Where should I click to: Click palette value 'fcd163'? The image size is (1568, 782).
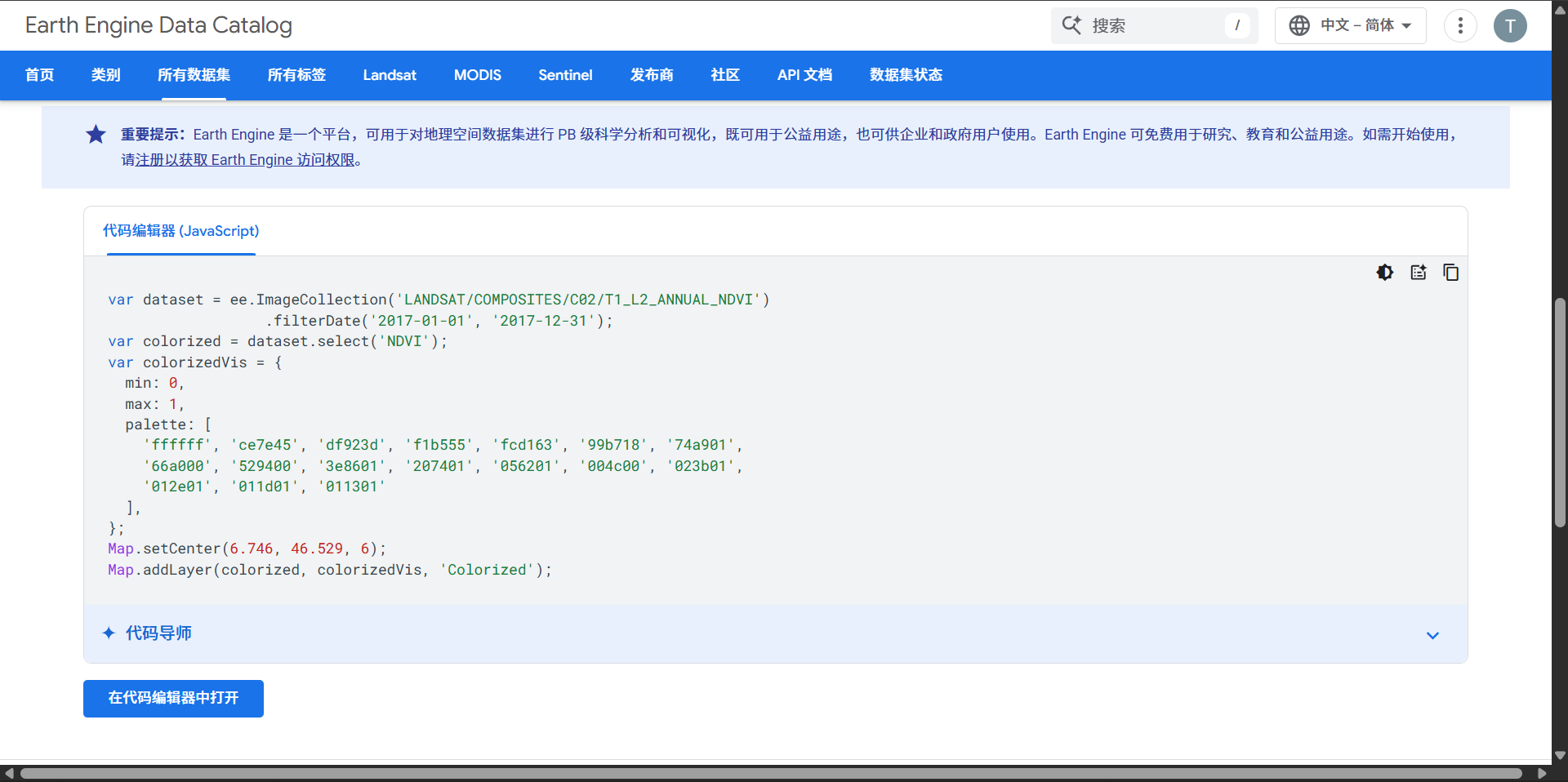coord(527,445)
